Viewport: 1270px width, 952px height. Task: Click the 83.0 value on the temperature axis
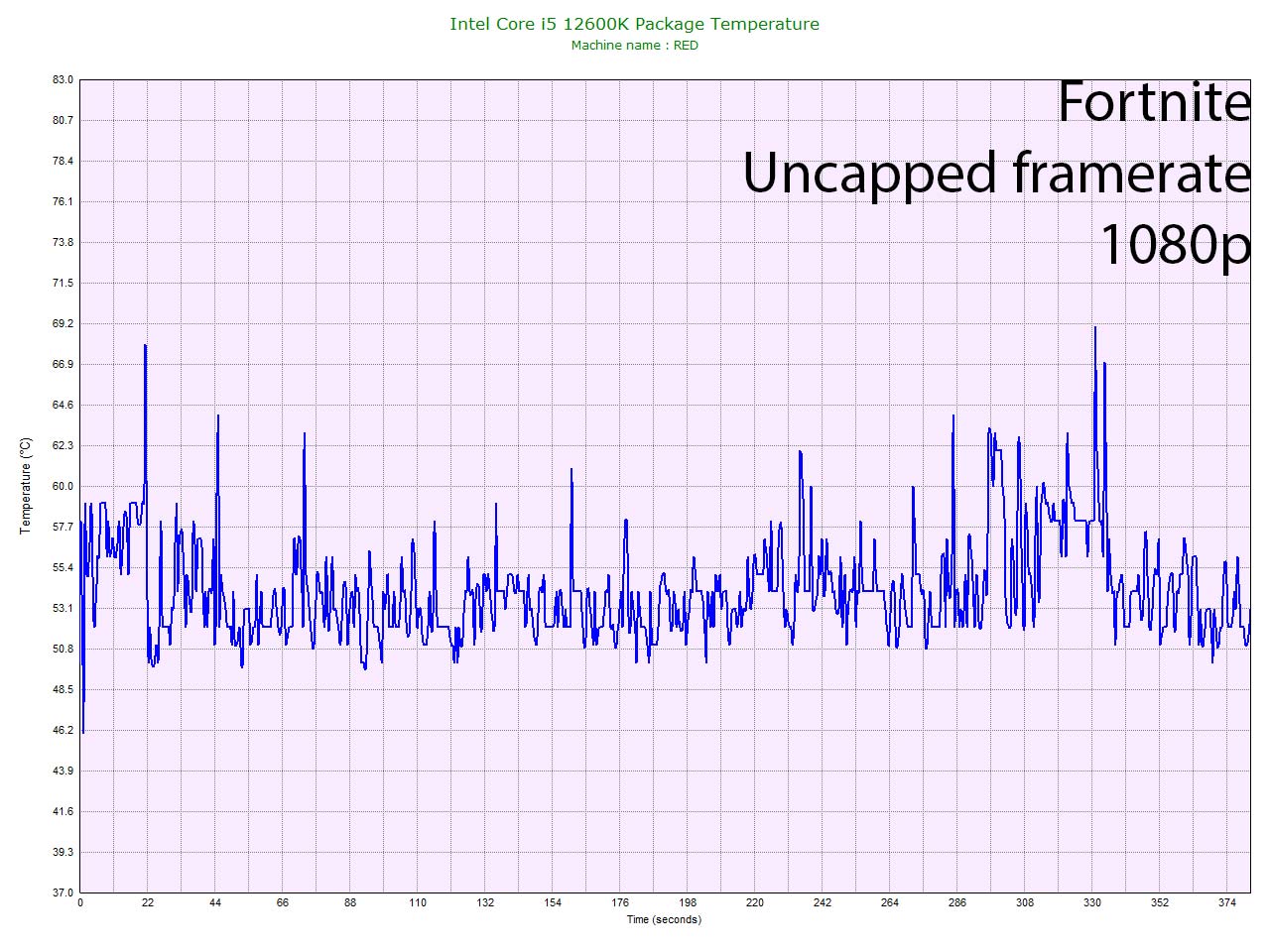pos(63,79)
